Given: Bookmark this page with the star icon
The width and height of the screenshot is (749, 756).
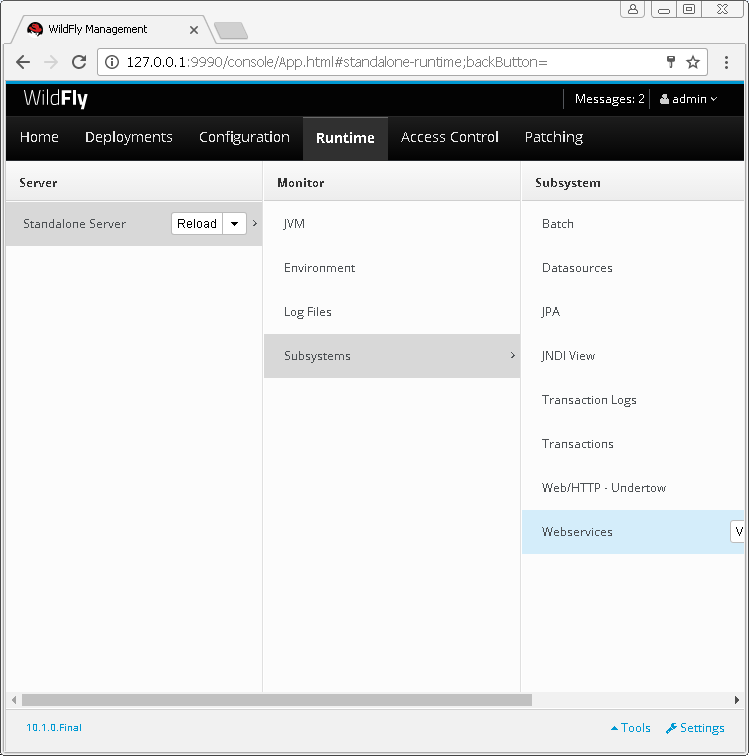Looking at the screenshot, I should tap(693, 62).
